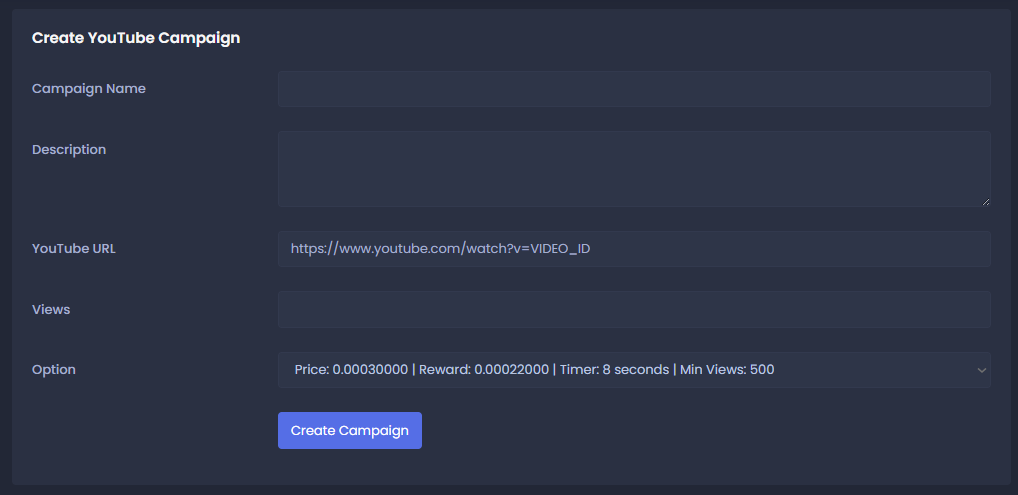Click Reward: 0.00022000 in Option selector
1018x495 pixels.
click(x=484, y=370)
